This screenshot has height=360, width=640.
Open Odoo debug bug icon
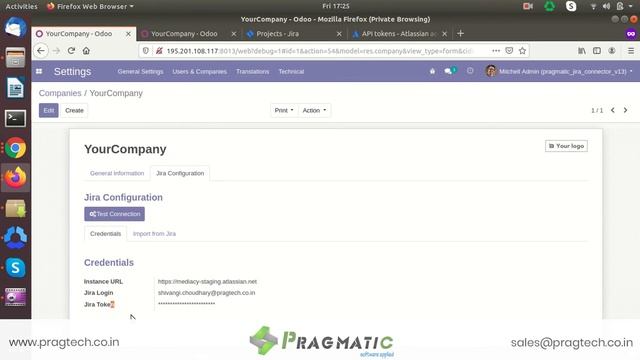tap(432, 71)
